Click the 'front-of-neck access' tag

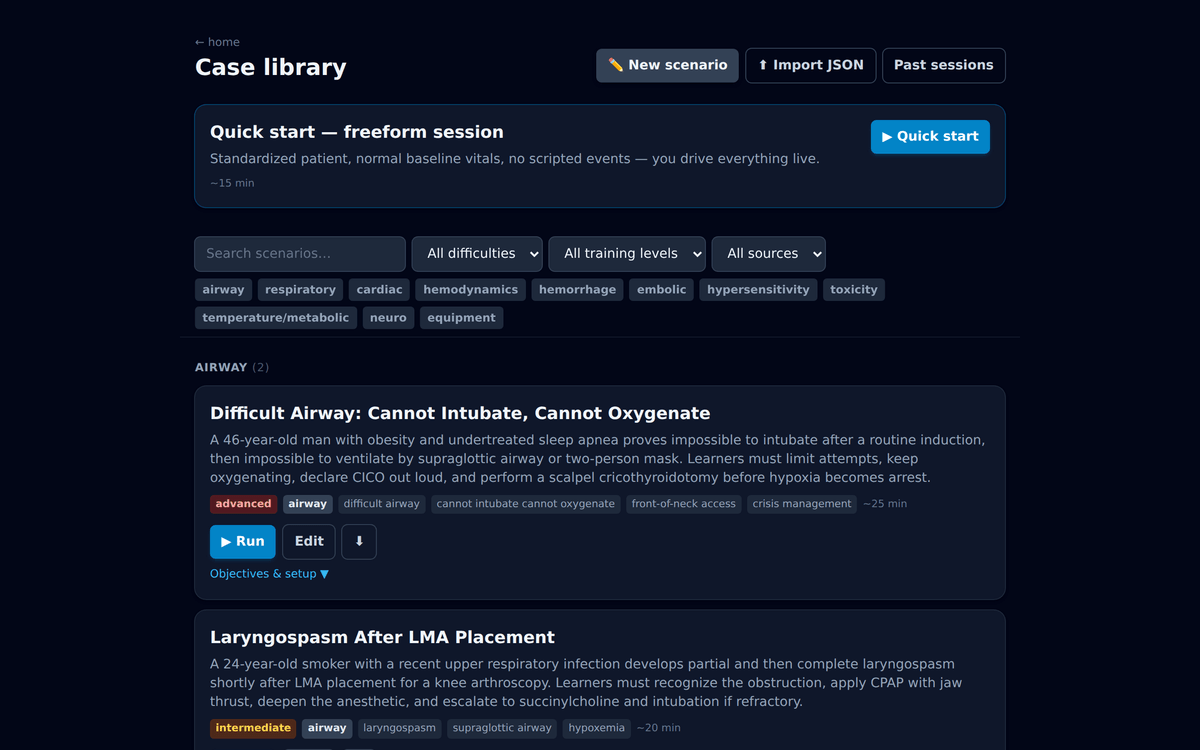pyautogui.click(x=684, y=504)
